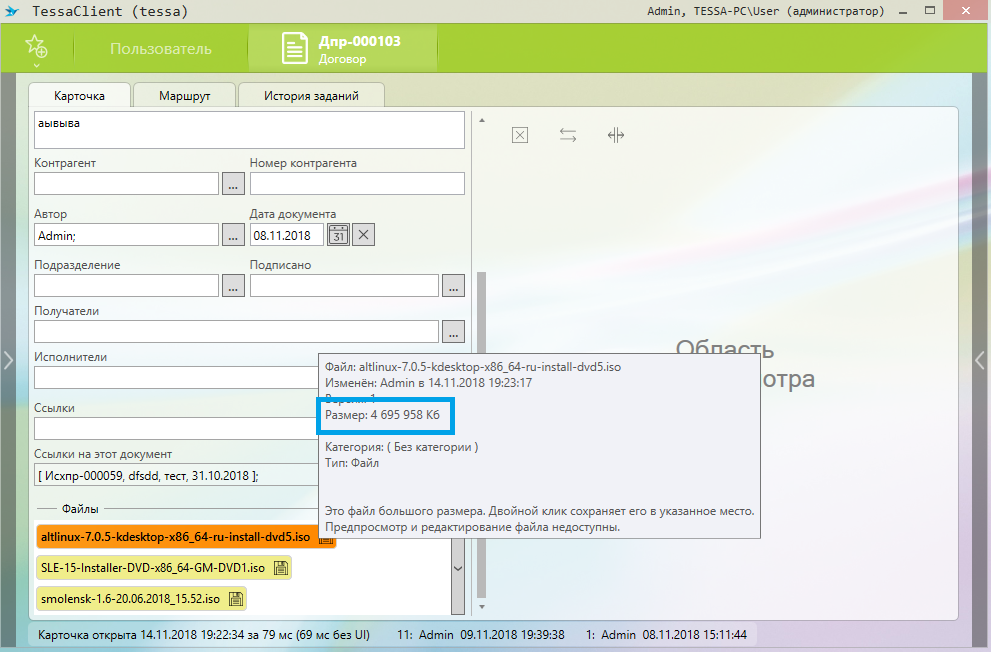Click into the Номер контрагента field
The image size is (991, 652).
click(357, 184)
